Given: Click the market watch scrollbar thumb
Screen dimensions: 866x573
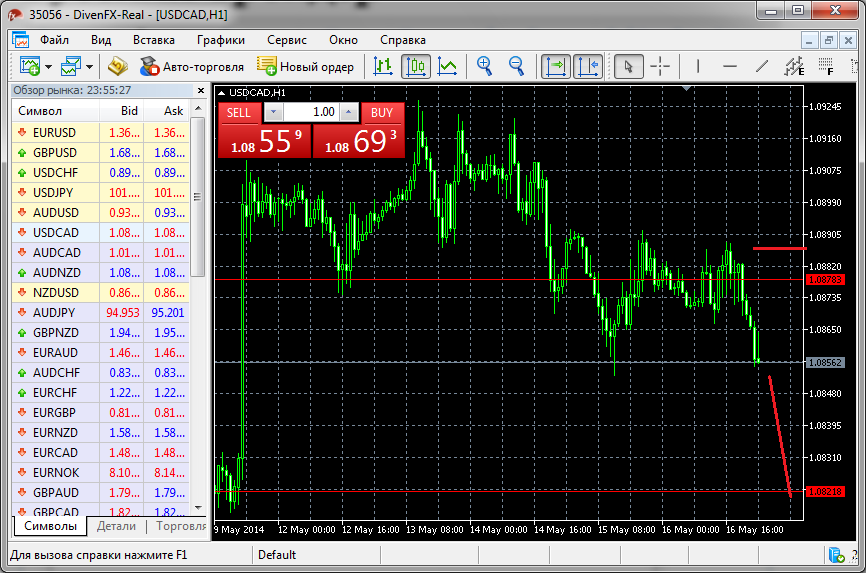Looking at the screenshot, I should pos(197,197).
